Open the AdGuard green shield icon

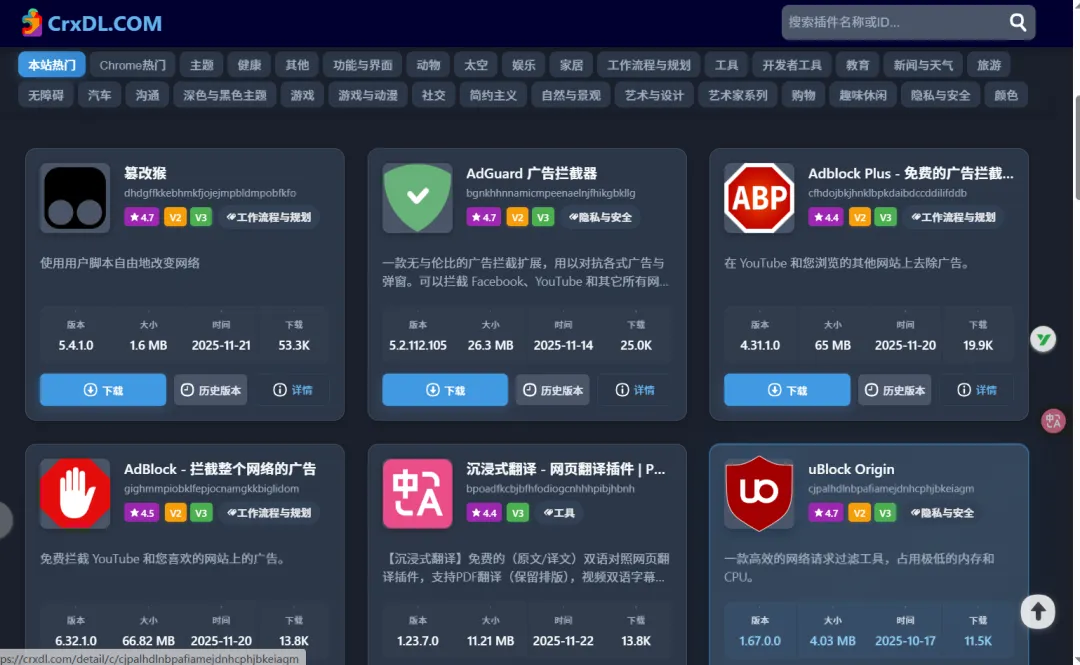tap(417, 198)
